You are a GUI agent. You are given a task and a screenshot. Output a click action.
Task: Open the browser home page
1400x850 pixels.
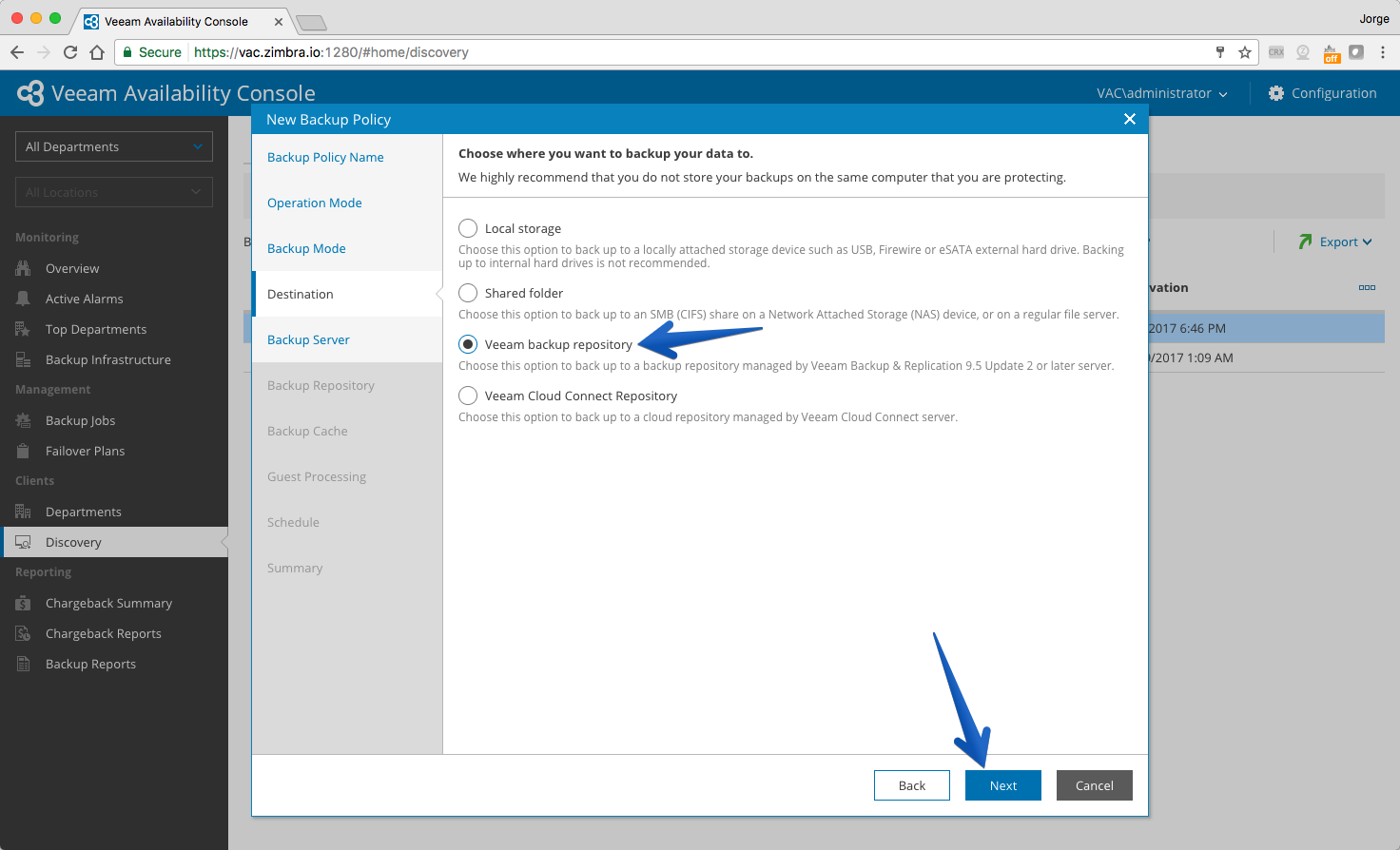[97, 52]
